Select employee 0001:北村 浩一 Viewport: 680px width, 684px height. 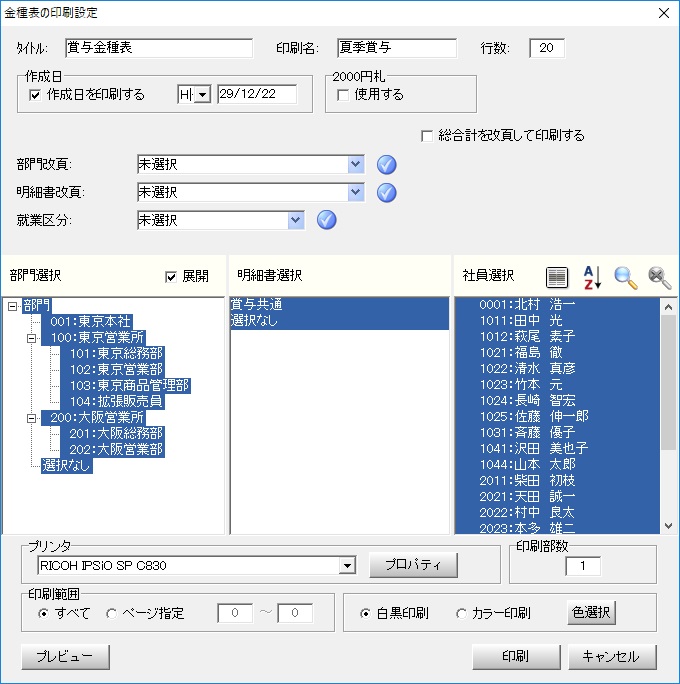pos(557,305)
